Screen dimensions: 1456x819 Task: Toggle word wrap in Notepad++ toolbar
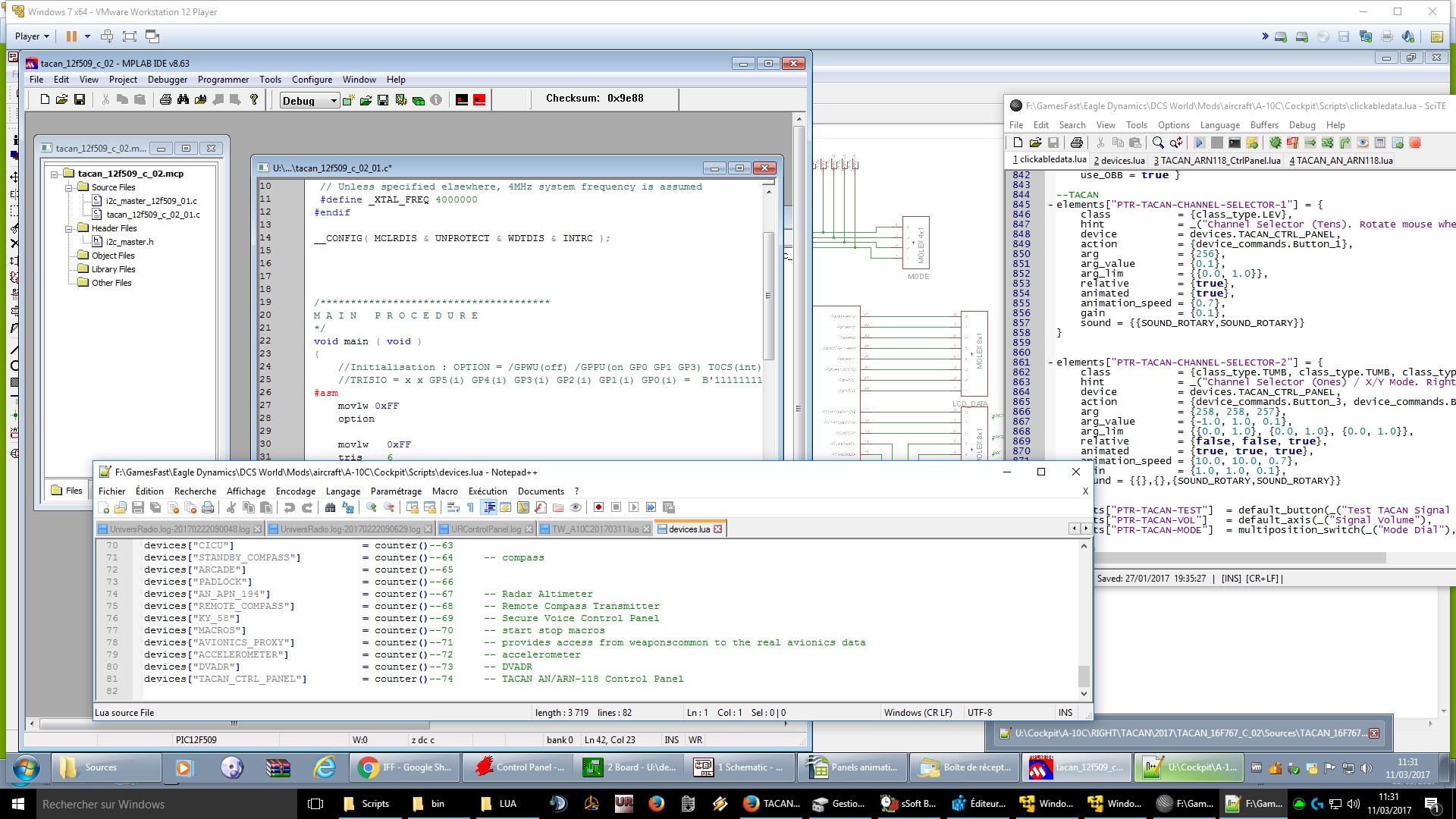tap(453, 507)
